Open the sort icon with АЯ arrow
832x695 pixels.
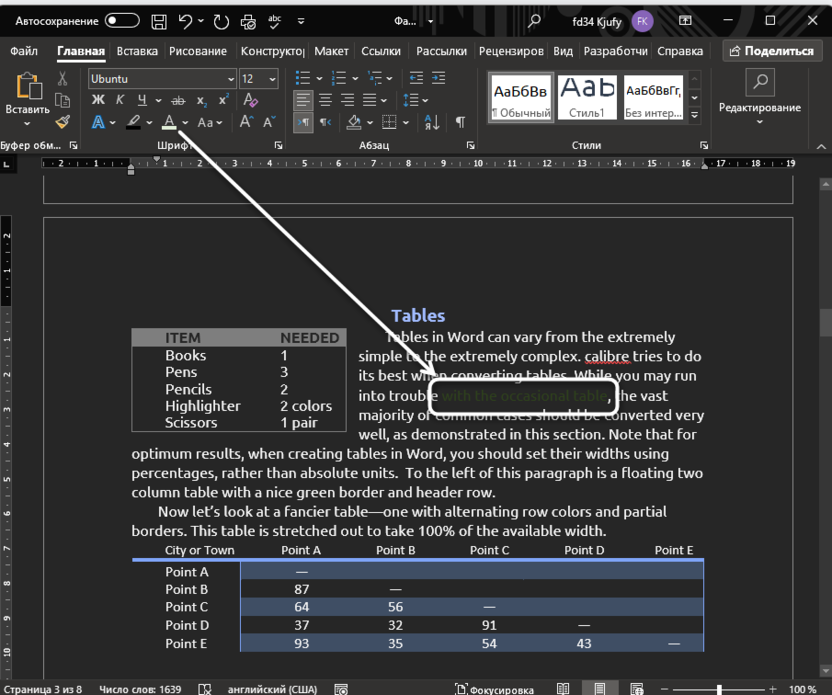point(431,122)
